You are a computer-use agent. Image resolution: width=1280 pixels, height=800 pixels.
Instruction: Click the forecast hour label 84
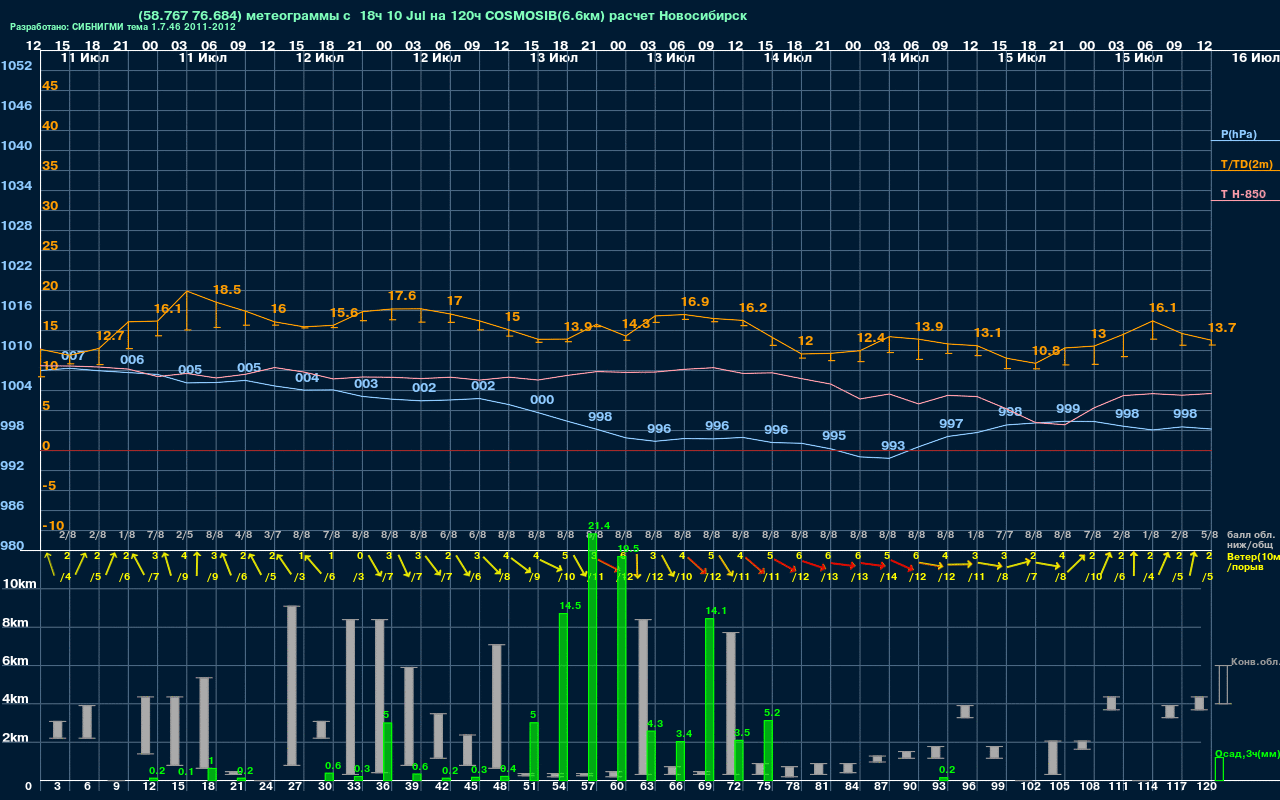[x=852, y=787]
